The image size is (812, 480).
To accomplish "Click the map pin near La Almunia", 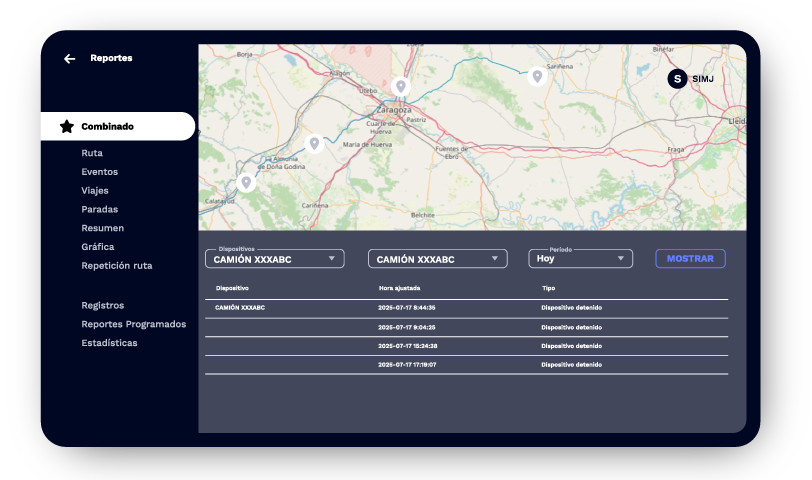I will tap(314, 144).
